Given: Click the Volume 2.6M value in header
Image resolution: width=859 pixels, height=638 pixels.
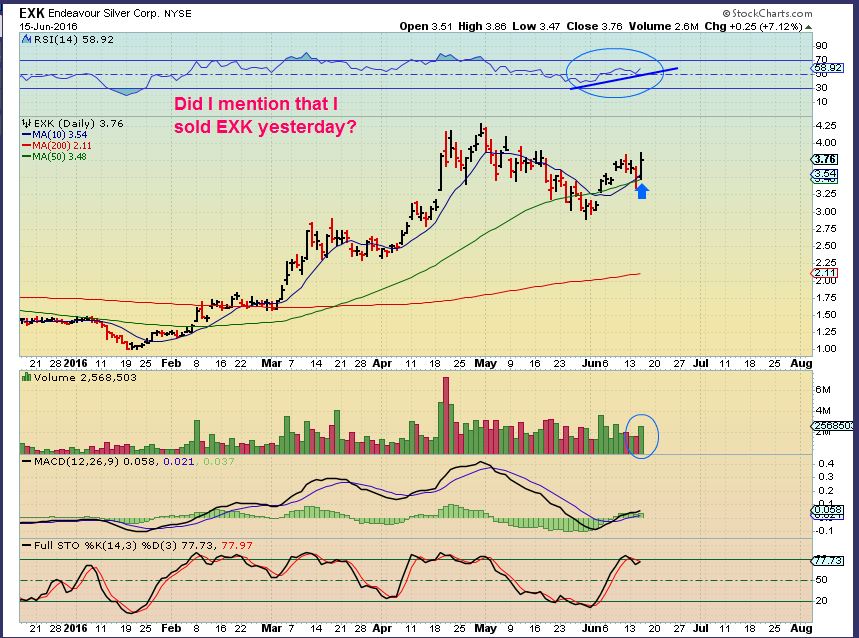Looking at the screenshot, I should 663,26.
